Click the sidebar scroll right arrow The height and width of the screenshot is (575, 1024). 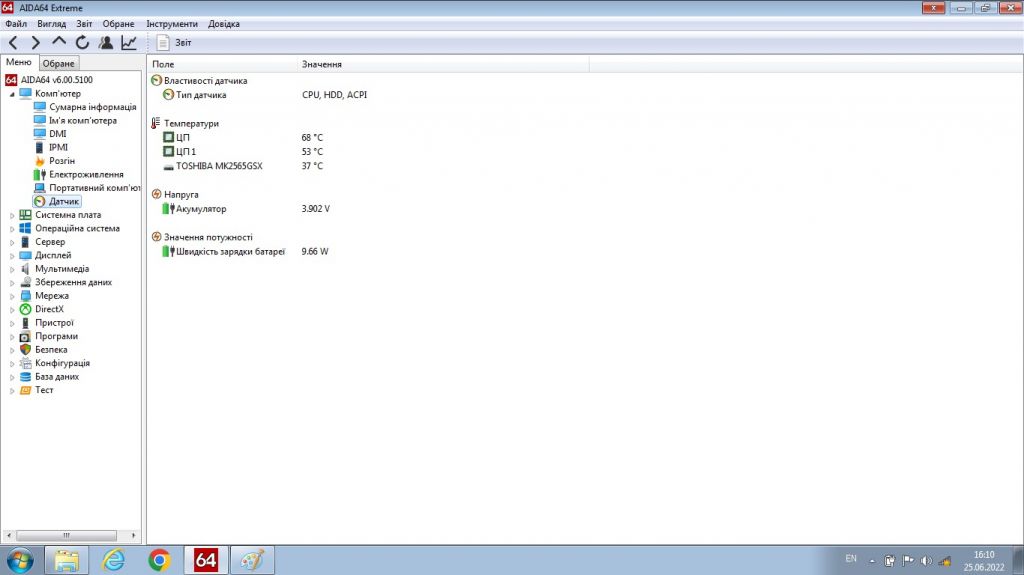pyautogui.click(x=133, y=535)
